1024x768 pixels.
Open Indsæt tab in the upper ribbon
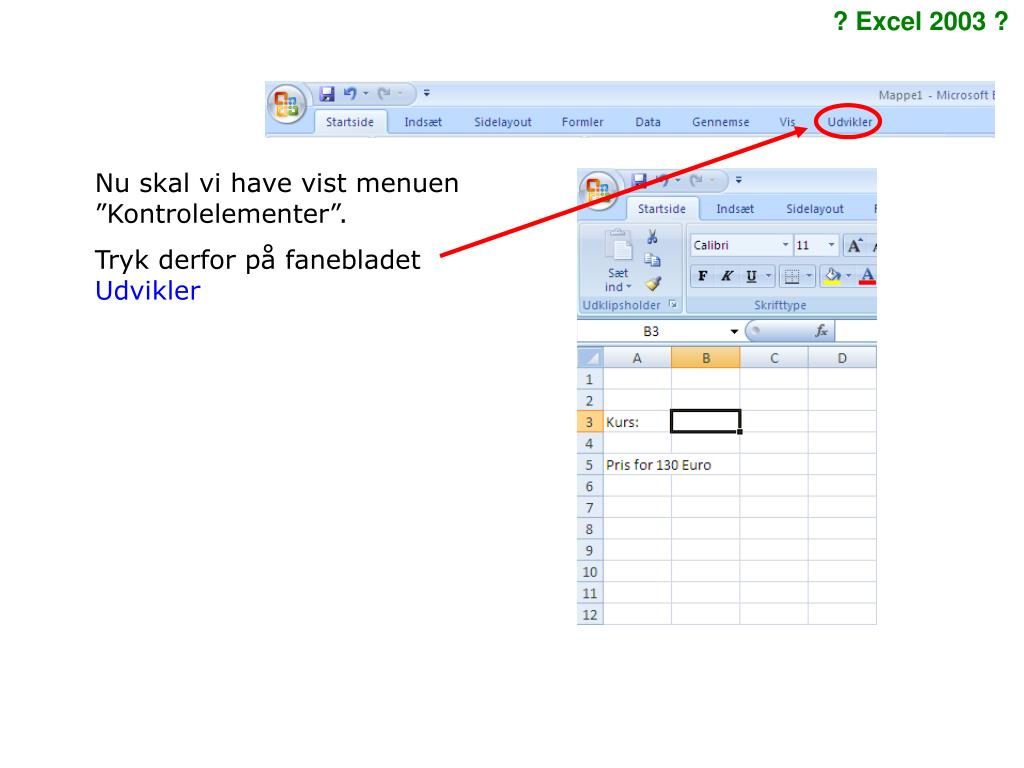[423, 122]
